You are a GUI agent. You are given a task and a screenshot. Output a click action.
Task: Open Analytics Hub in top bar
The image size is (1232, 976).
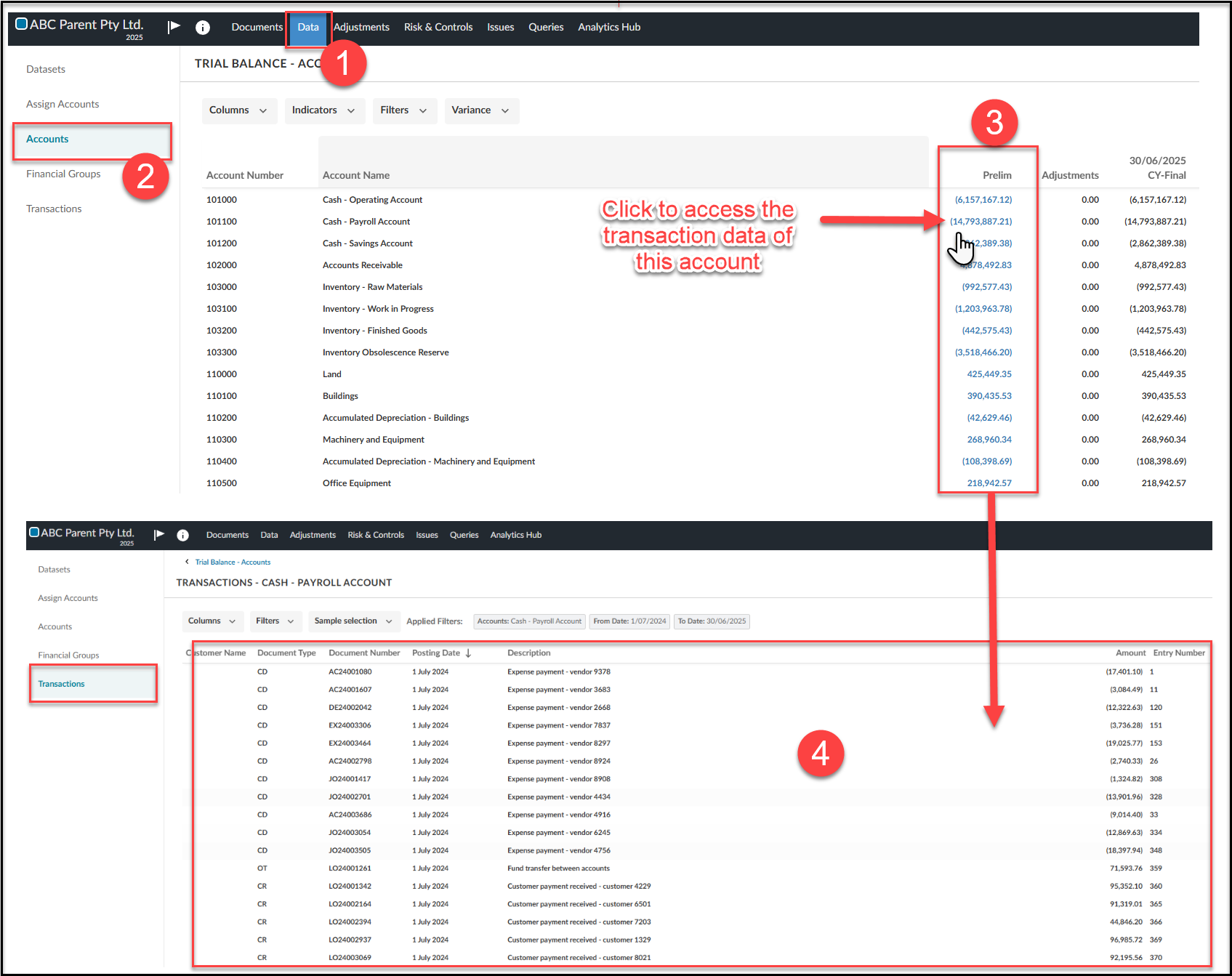[x=609, y=28]
